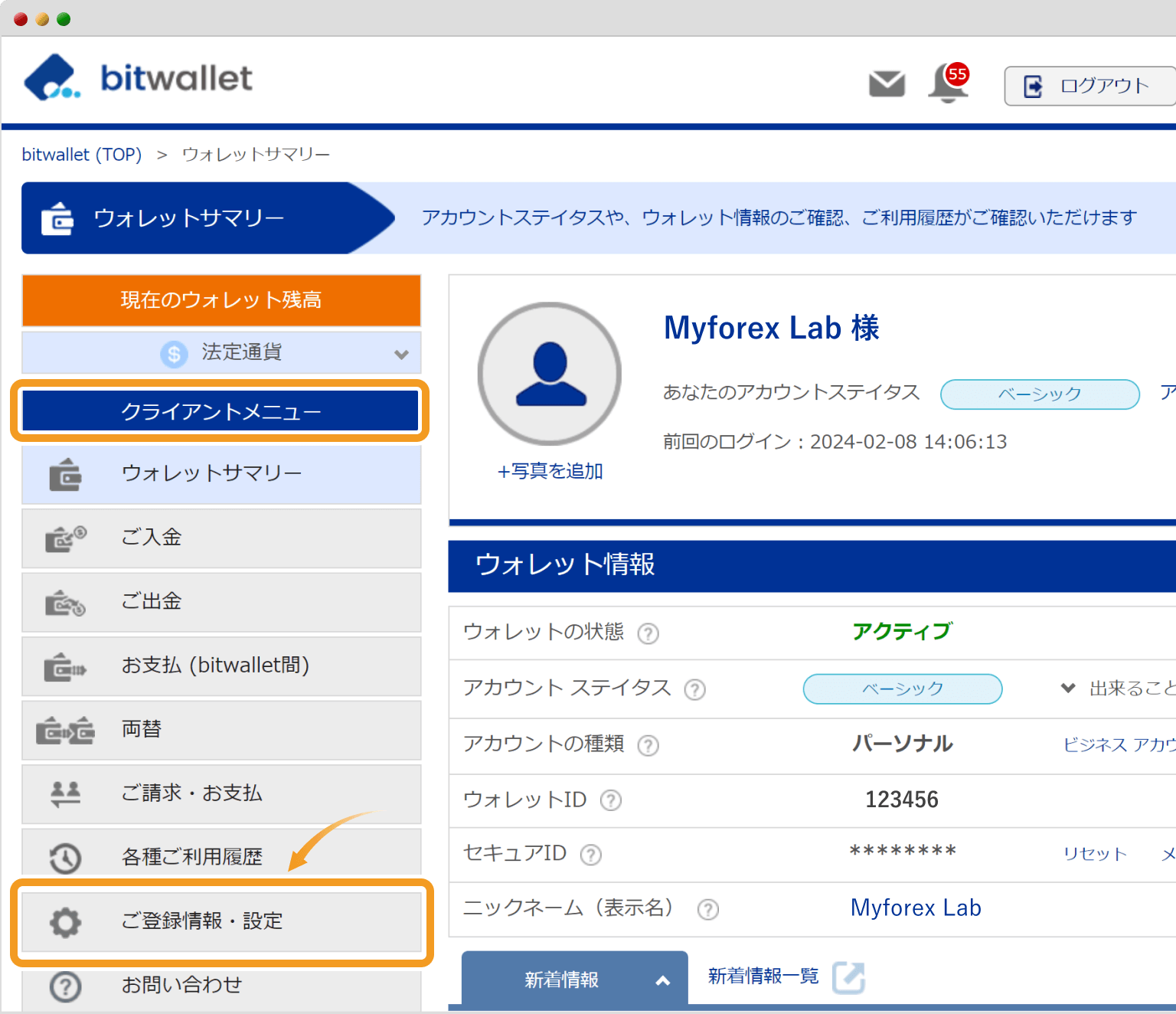Screen dimensions: 1176x1014
Task: Click help icon next to アカウント ステイタス
Action: click(x=695, y=690)
